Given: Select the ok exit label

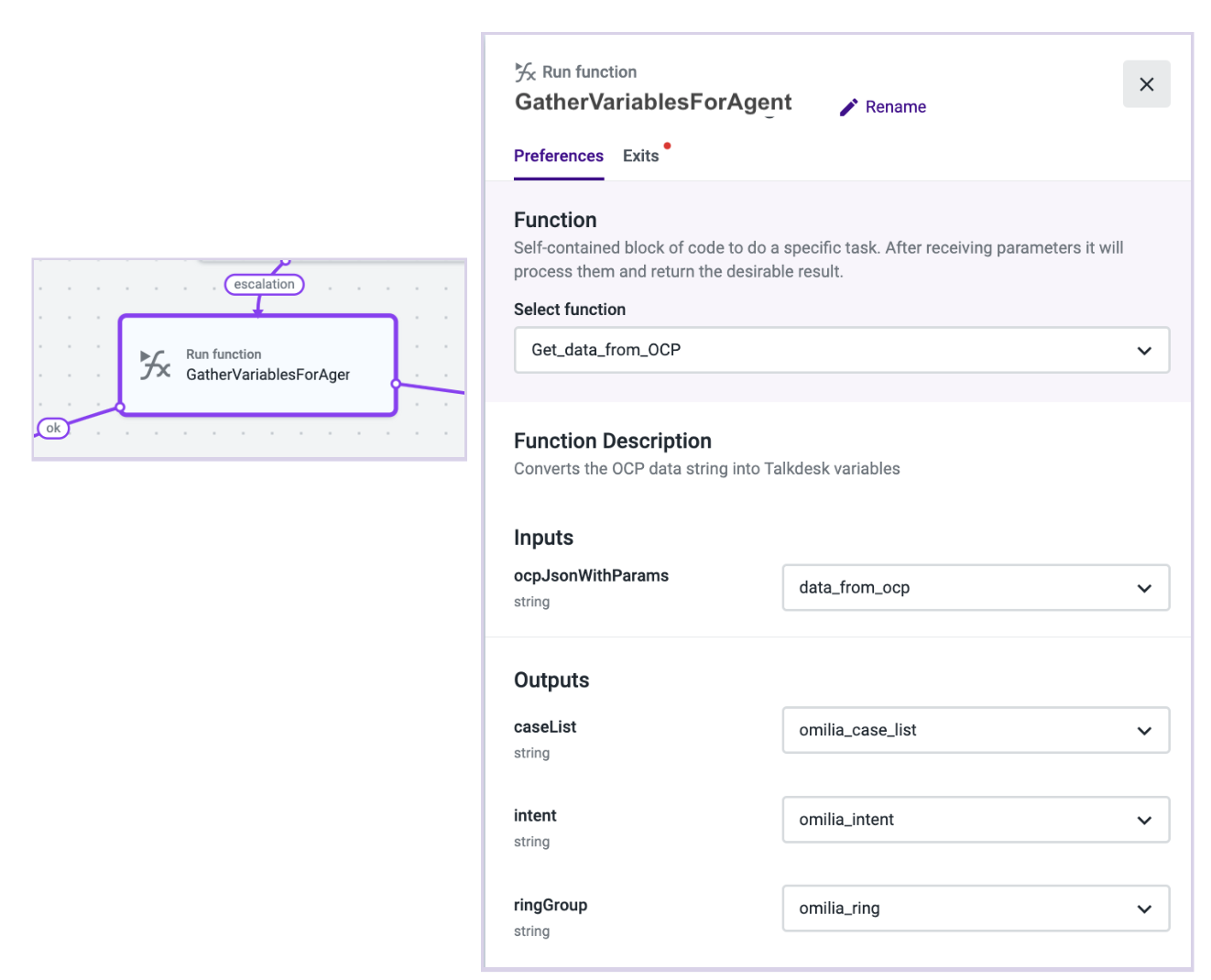Looking at the screenshot, I should 53,428.
